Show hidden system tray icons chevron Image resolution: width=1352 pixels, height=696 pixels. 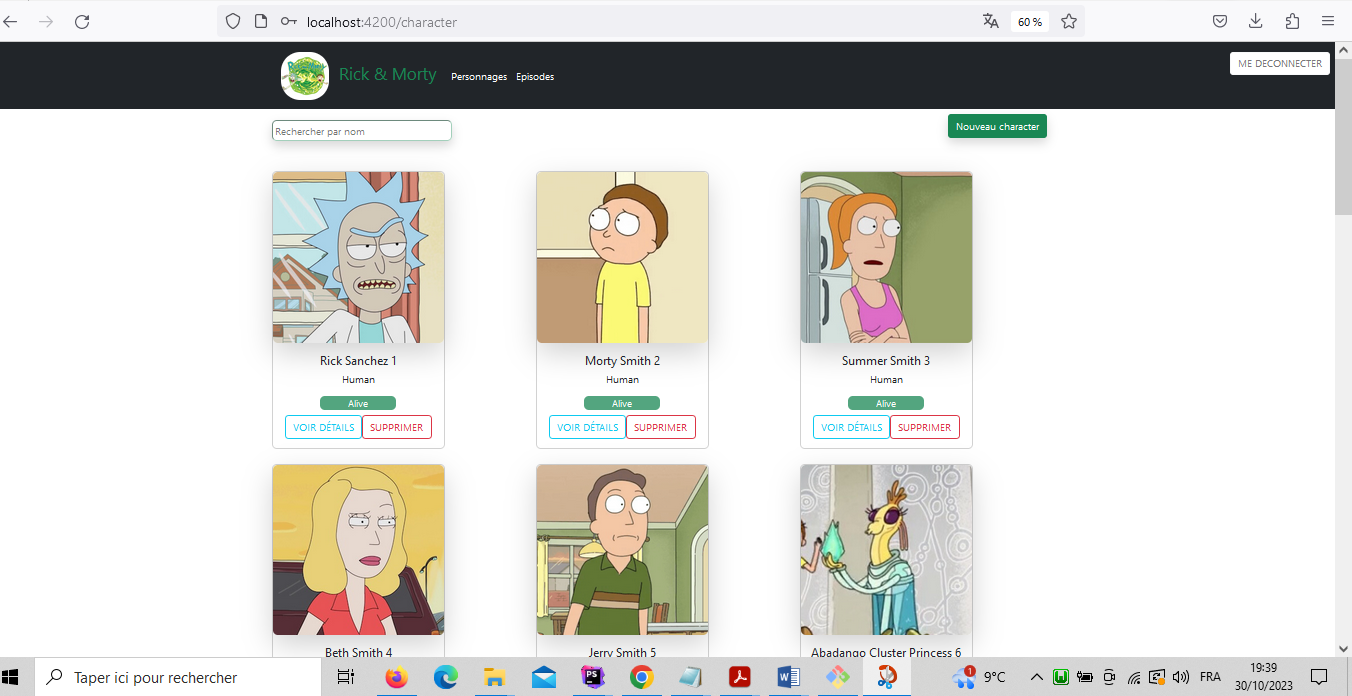tap(1037, 677)
